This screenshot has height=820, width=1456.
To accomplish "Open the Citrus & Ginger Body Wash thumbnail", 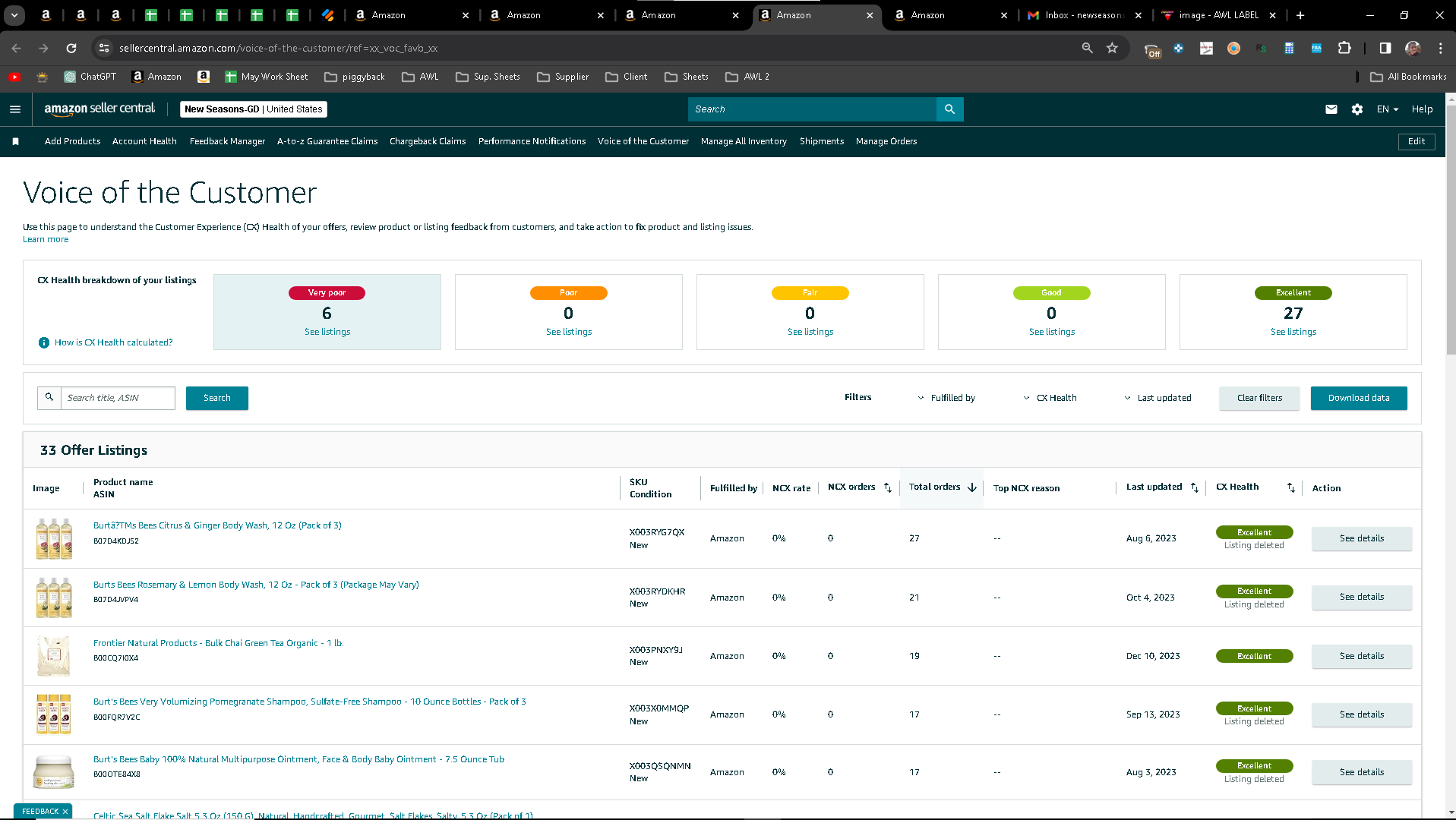I will pos(54,538).
